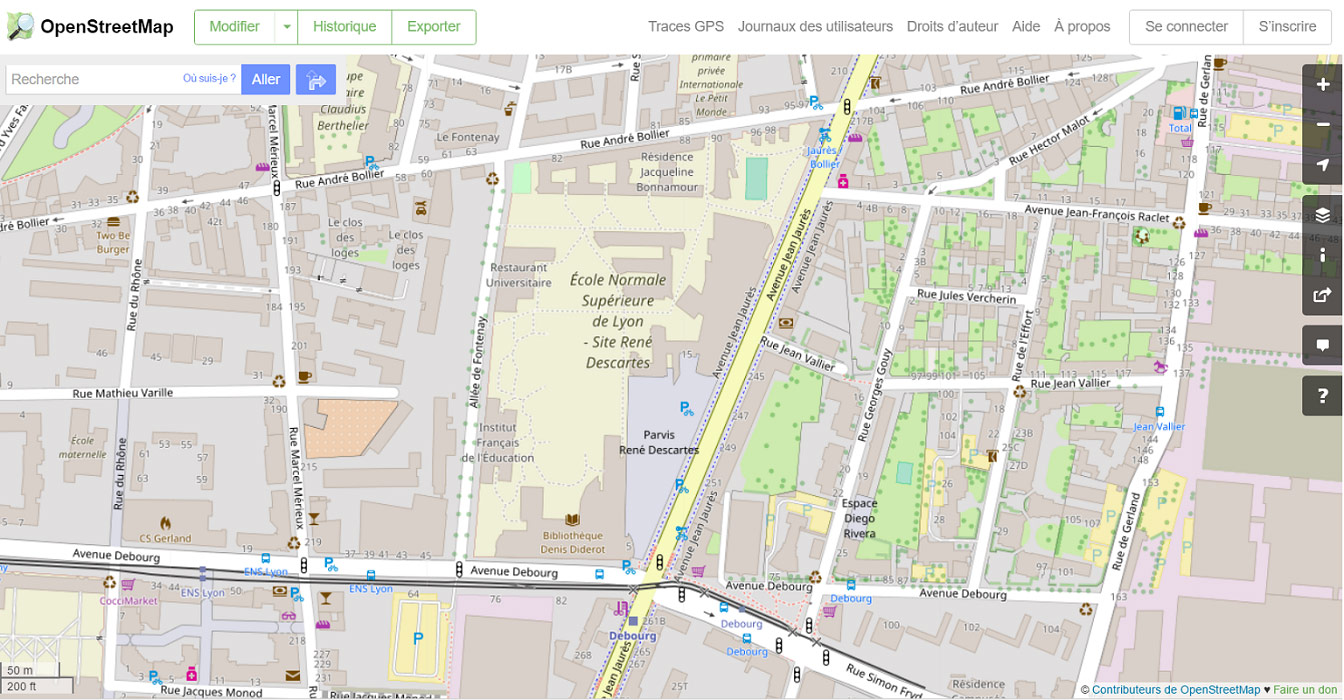1344x700 pixels.
Task: Open the share map icon
Action: (x=1322, y=293)
